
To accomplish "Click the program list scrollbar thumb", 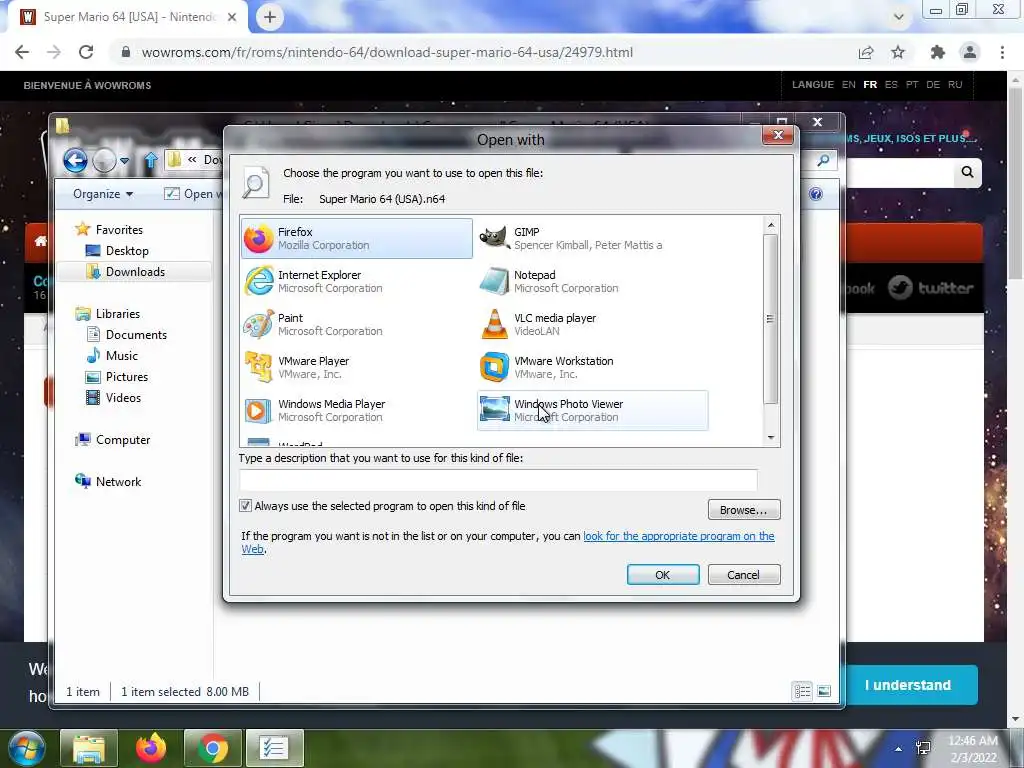I will (771, 319).
